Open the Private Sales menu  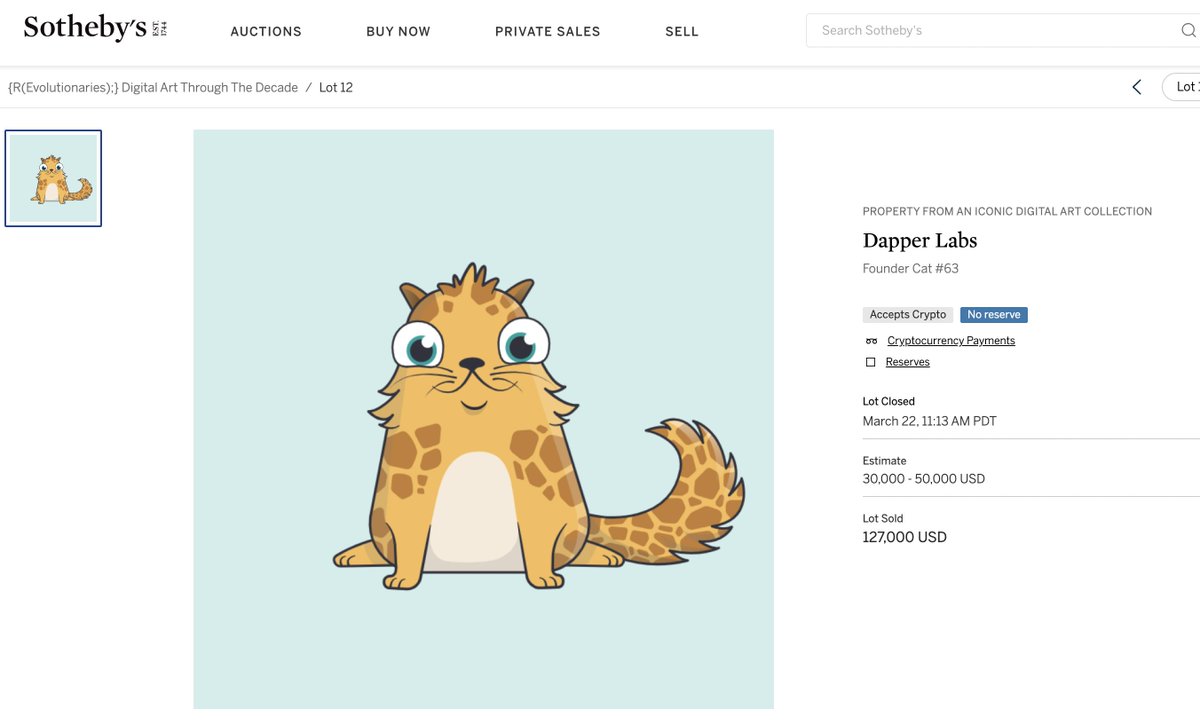(548, 31)
